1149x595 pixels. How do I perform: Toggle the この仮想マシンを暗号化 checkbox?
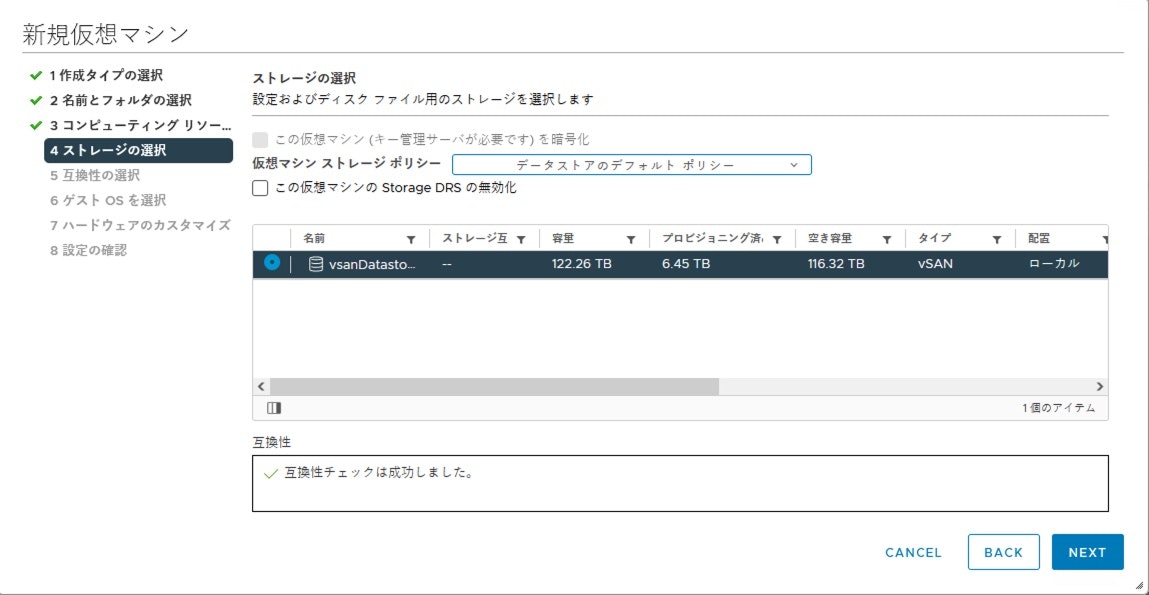260,140
